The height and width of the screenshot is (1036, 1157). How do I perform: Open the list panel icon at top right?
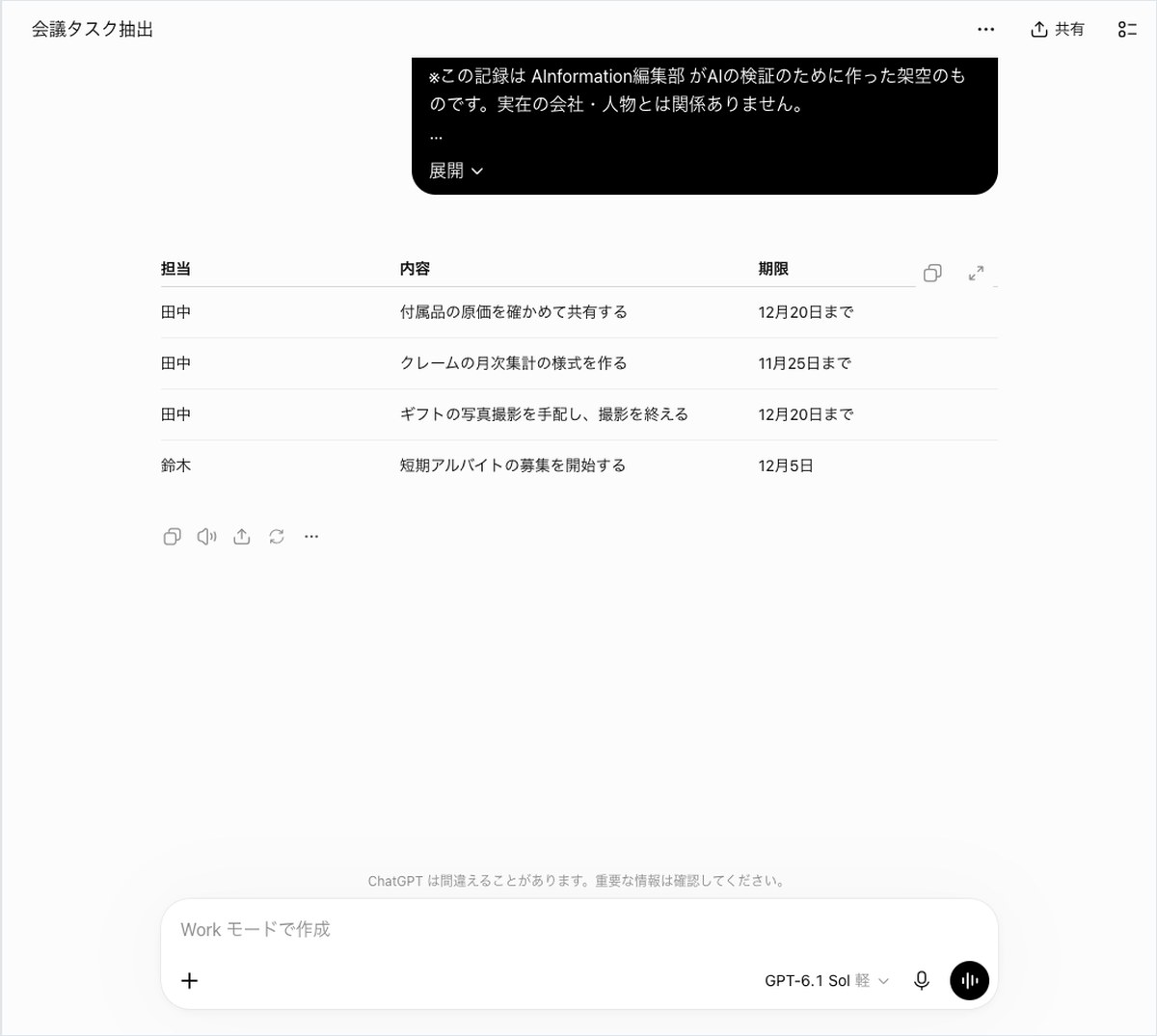click(x=1127, y=30)
